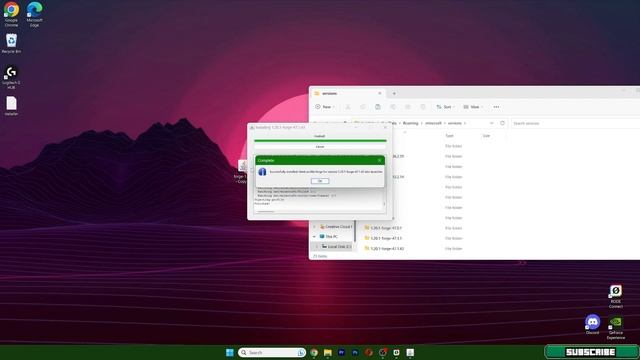
Task: Open the address bar history dropdown
Action: point(491,123)
